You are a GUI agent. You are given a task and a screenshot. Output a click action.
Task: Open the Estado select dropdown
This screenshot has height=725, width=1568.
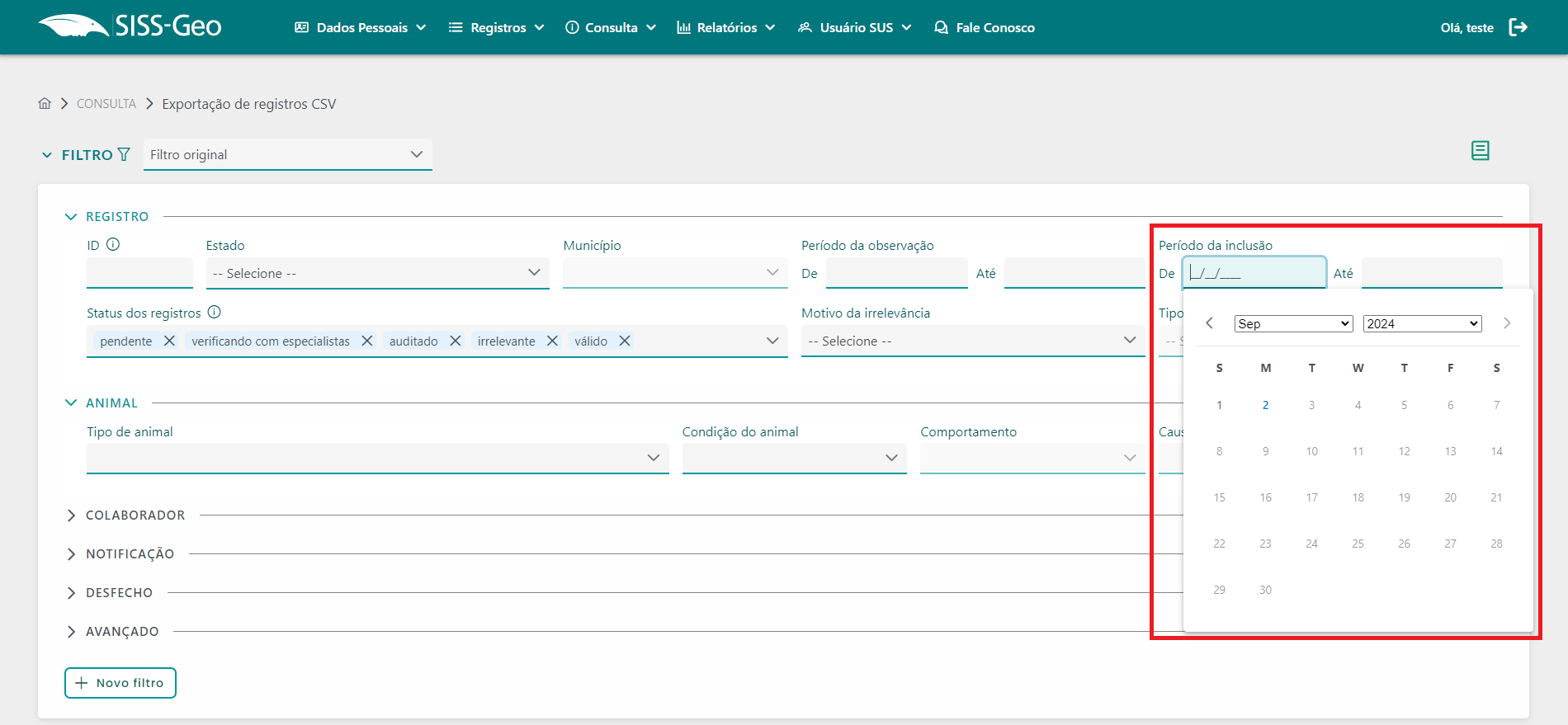click(377, 273)
